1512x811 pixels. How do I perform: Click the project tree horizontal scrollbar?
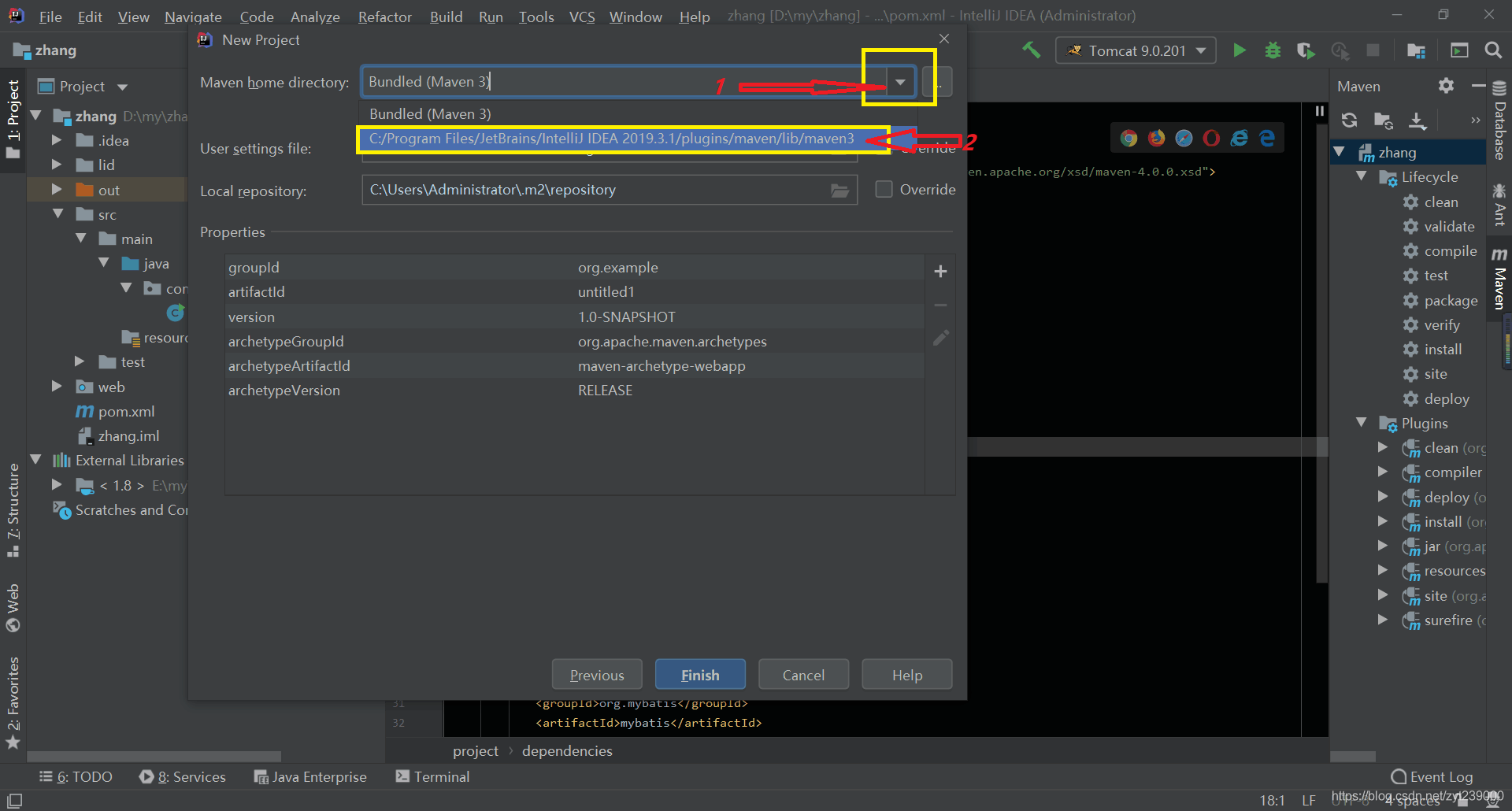154,757
